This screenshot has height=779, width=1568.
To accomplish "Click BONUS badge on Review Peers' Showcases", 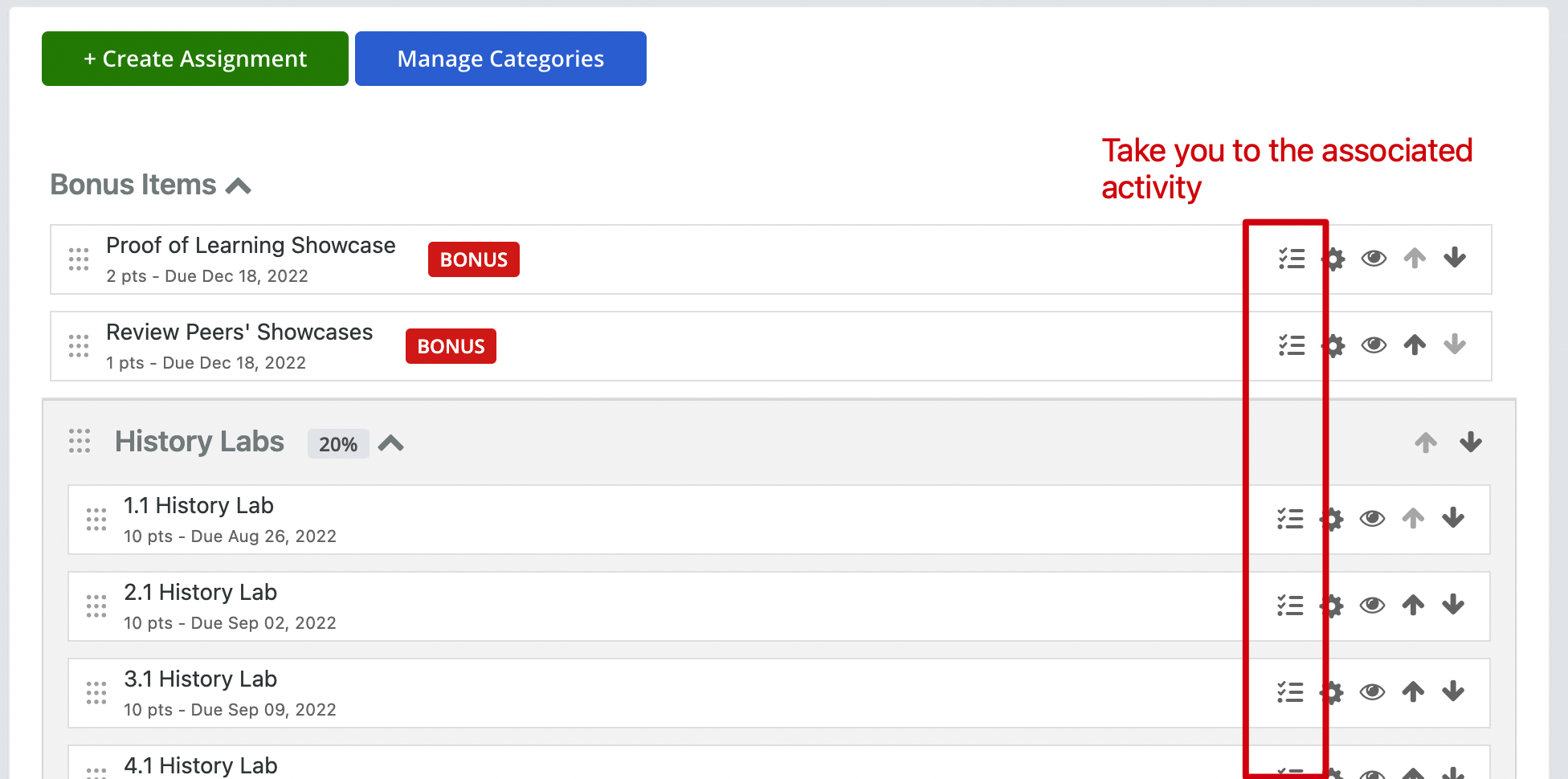I will (451, 346).
